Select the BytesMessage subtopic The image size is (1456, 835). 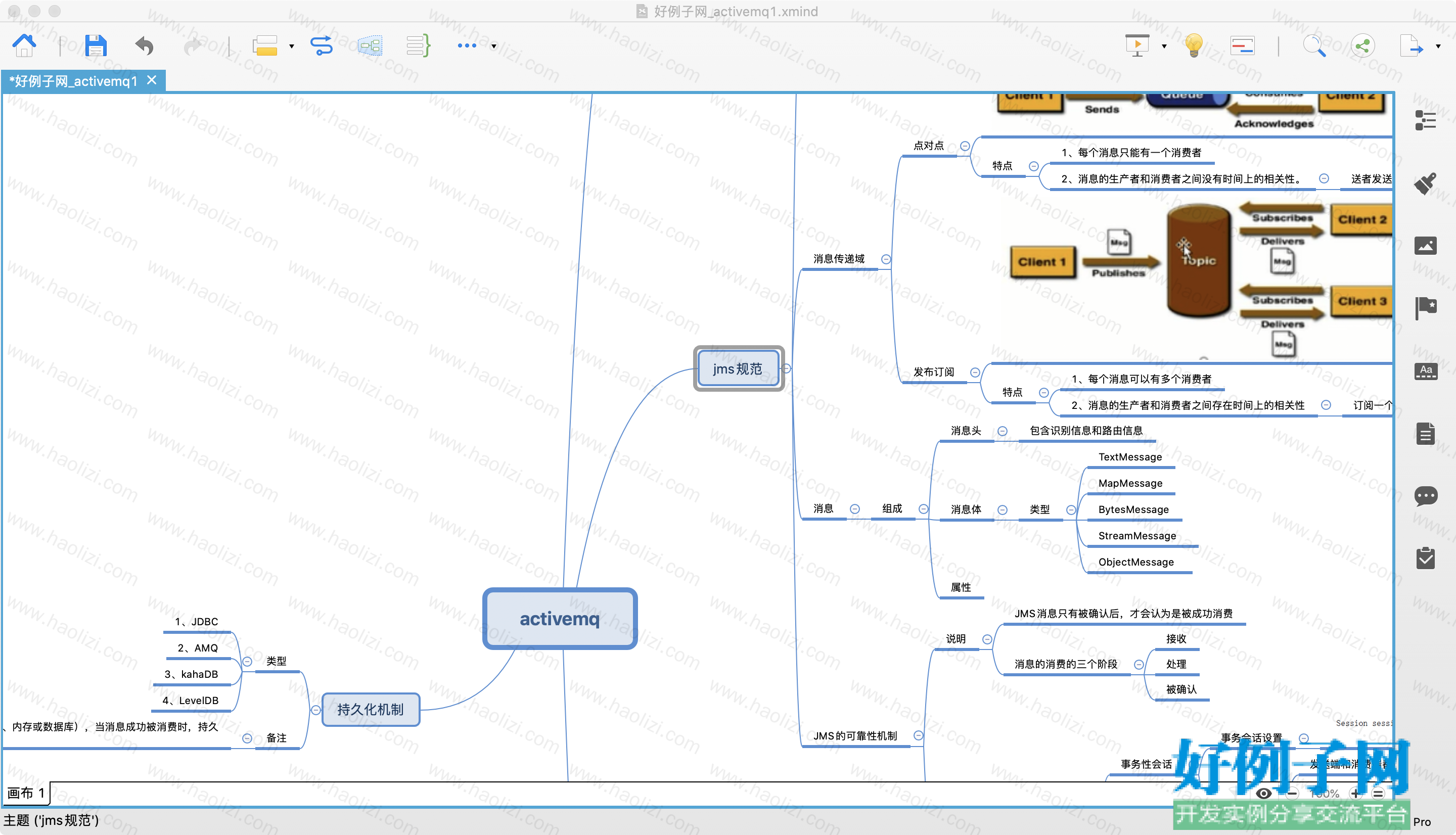click(1134, 510)
